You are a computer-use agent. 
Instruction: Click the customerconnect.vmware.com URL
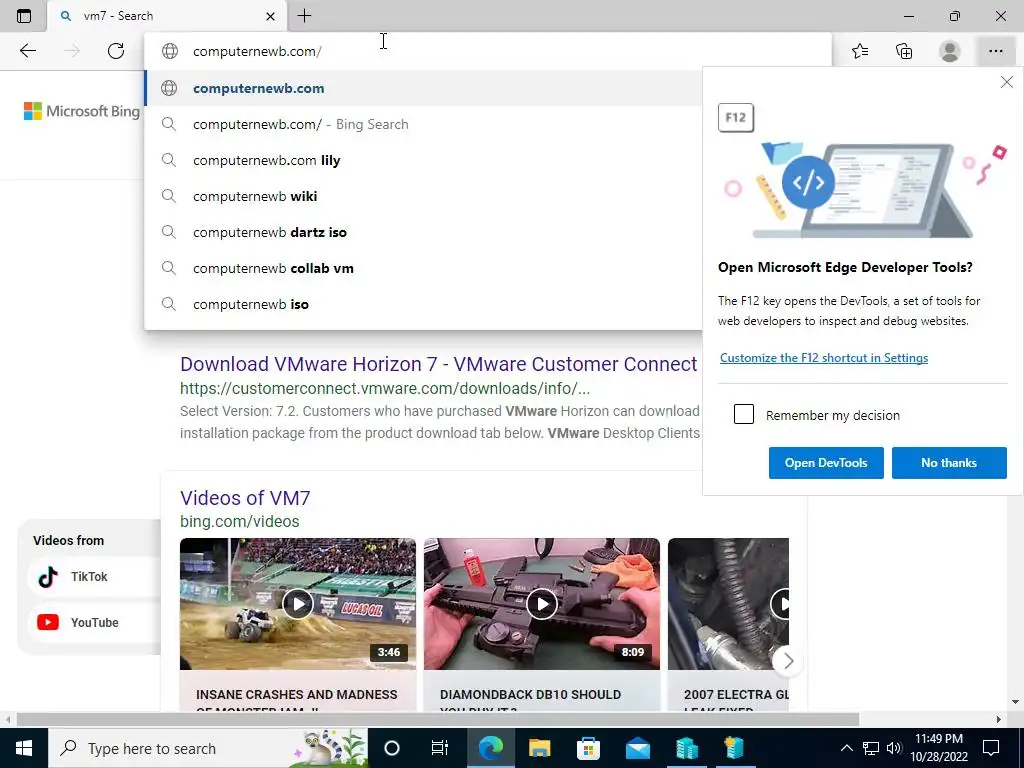[x=385, y=389]
